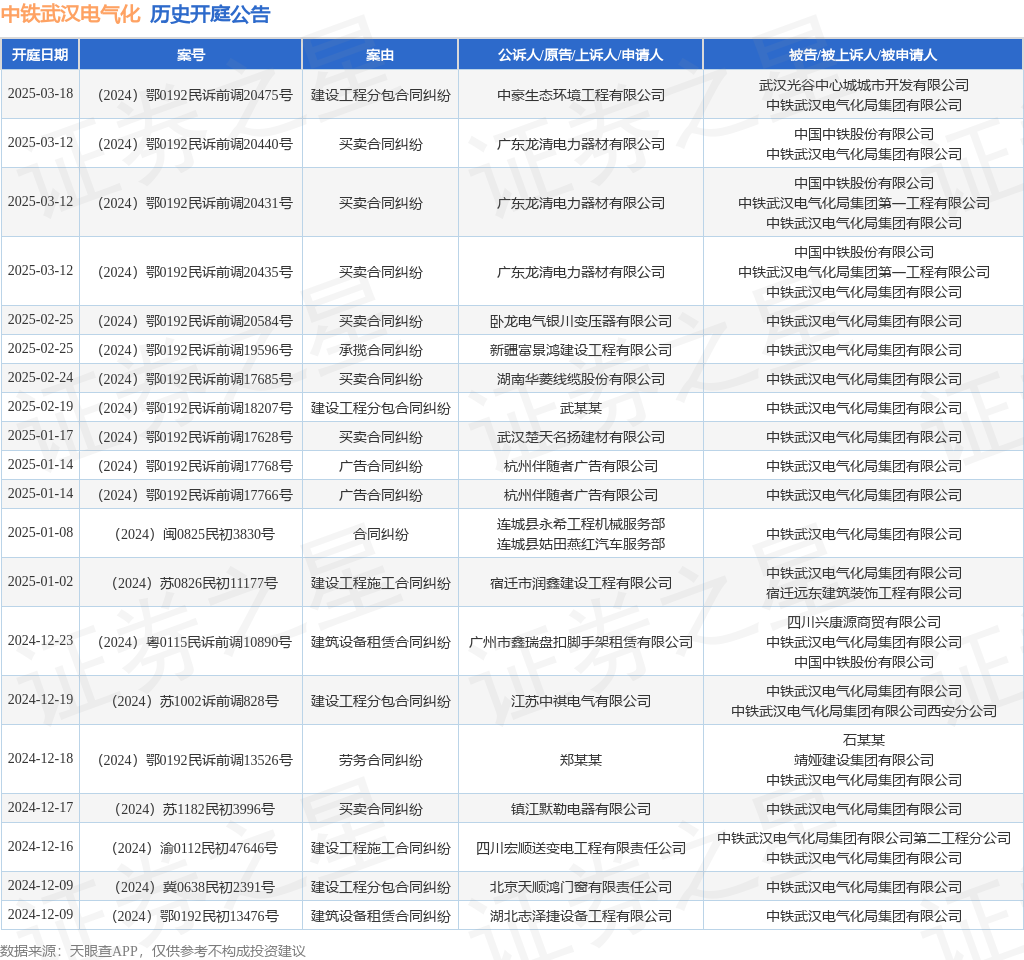Click plaintiff 连城县永希工程机械服务部
The image size is (1024, 960).
[x=581, y=524]
